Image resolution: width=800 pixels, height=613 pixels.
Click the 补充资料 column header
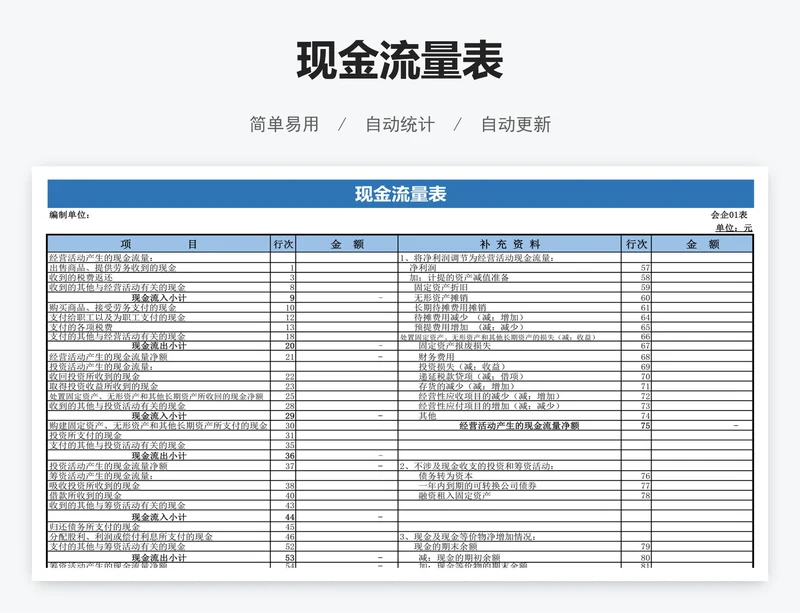click(x=509, y=244)
